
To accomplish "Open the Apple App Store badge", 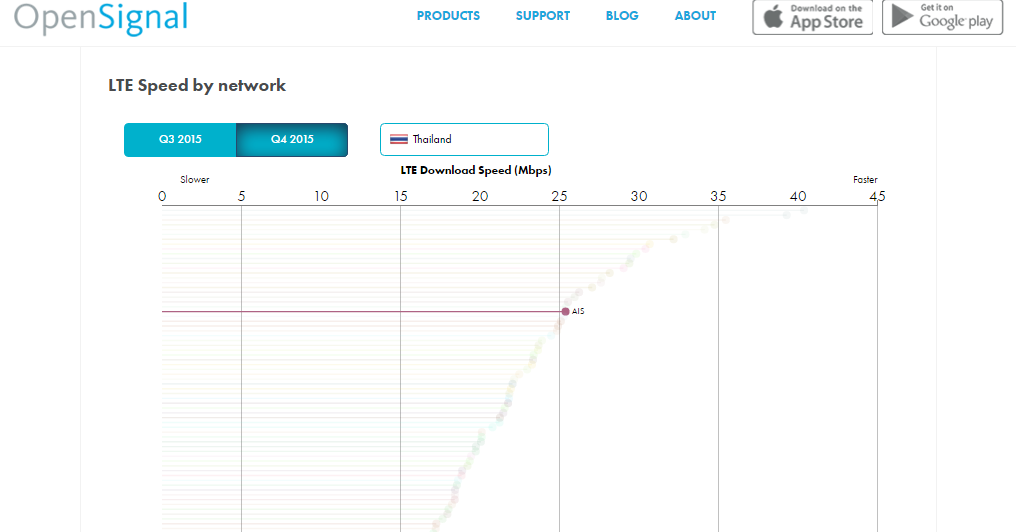I will 813,17.
